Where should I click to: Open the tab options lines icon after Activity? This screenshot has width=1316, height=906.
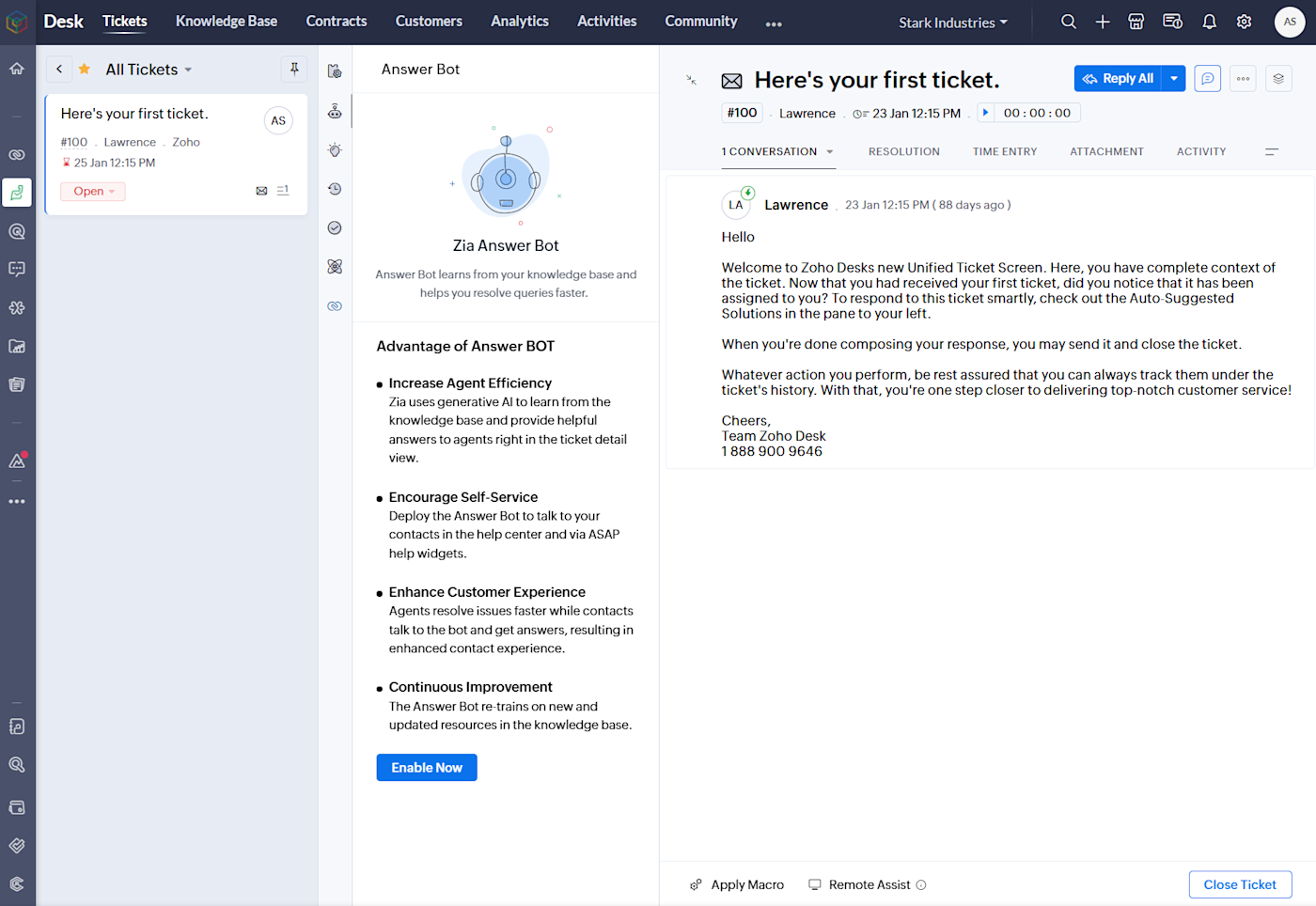pyautogui.click(x=1272, y=151)
